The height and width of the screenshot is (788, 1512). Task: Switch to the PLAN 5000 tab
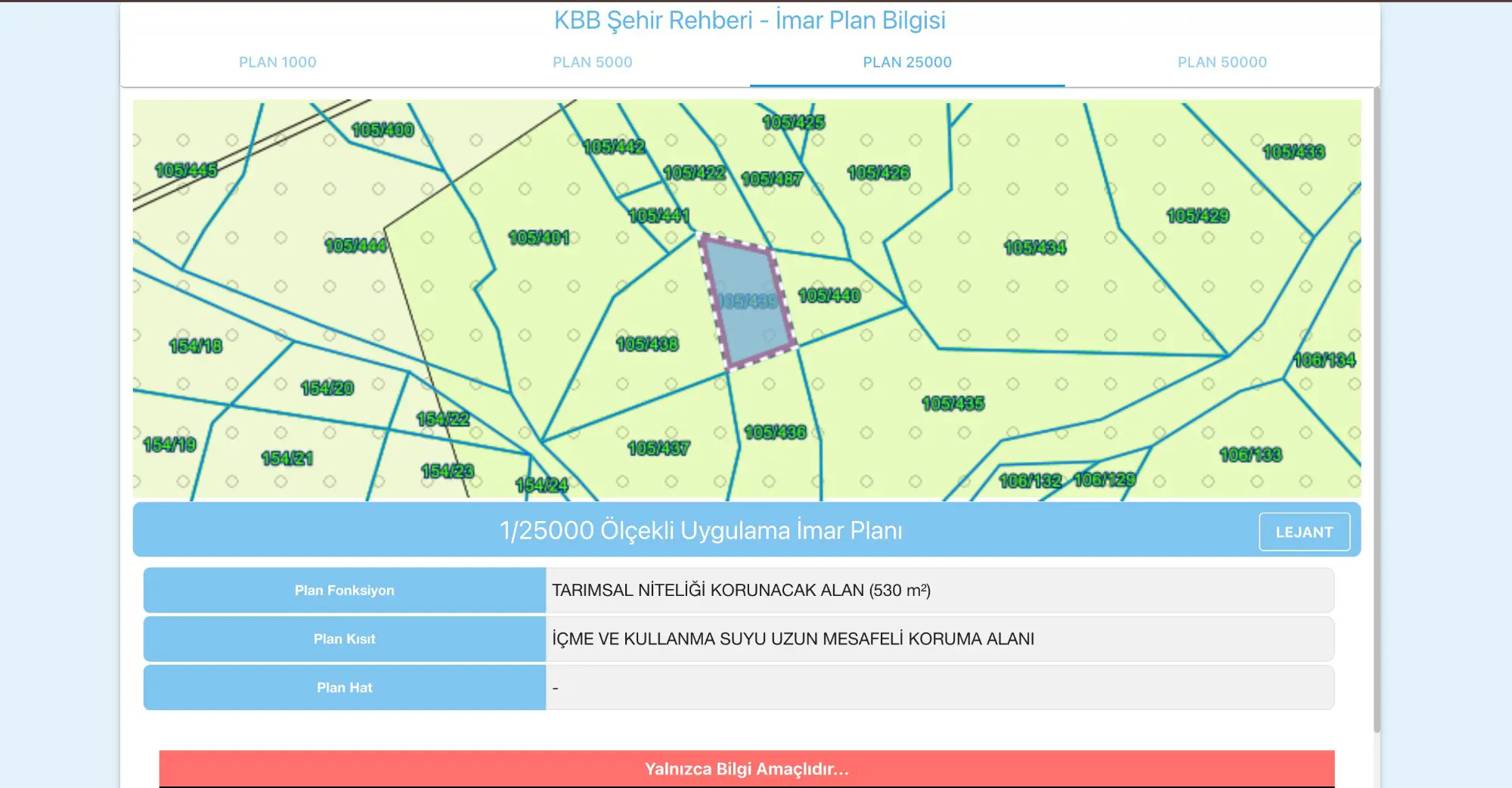pos(592,62)
